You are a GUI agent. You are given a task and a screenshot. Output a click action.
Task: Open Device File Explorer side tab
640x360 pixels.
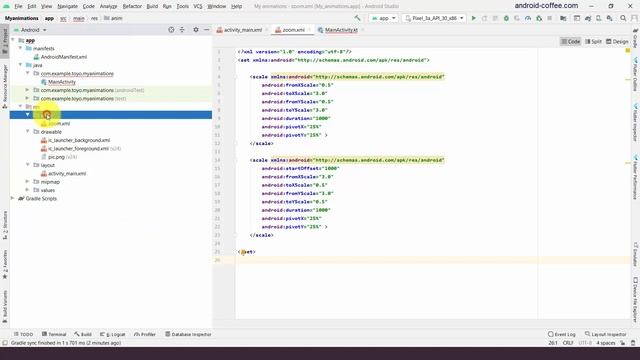pos(636,300)
